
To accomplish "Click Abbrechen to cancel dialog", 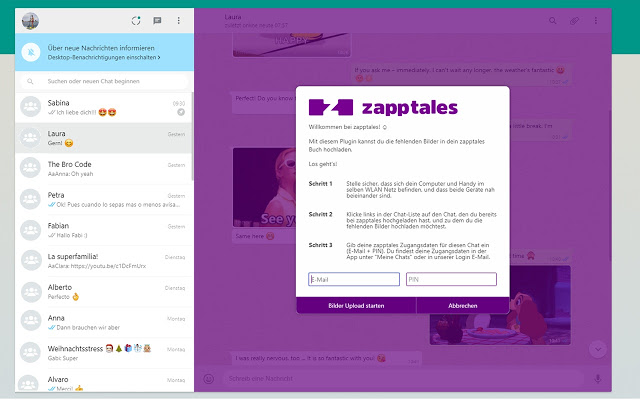I will 463,305.
